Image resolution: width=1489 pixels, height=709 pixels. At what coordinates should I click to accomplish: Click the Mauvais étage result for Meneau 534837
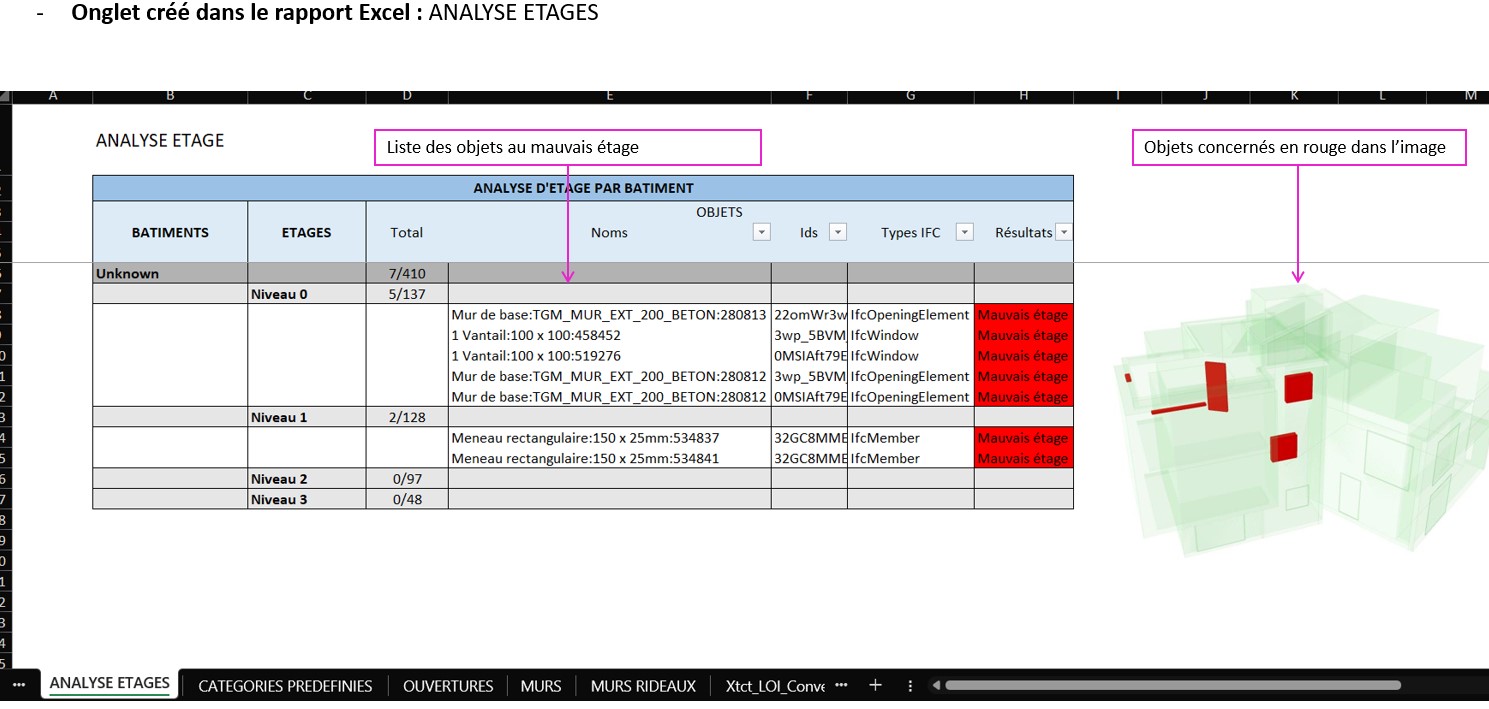(1023, 437)
